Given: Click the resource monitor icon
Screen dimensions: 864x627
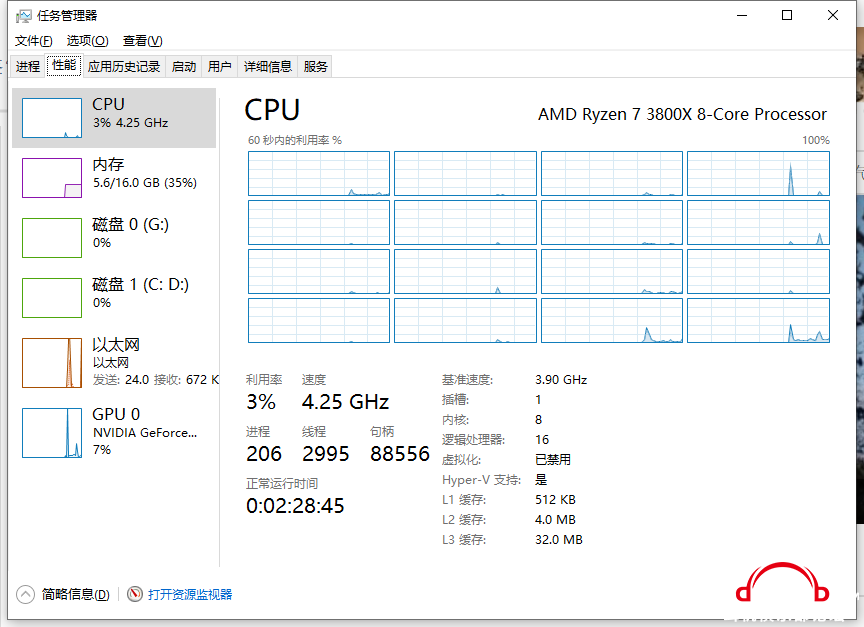Looking at the screenshot, I should point(135,594).
